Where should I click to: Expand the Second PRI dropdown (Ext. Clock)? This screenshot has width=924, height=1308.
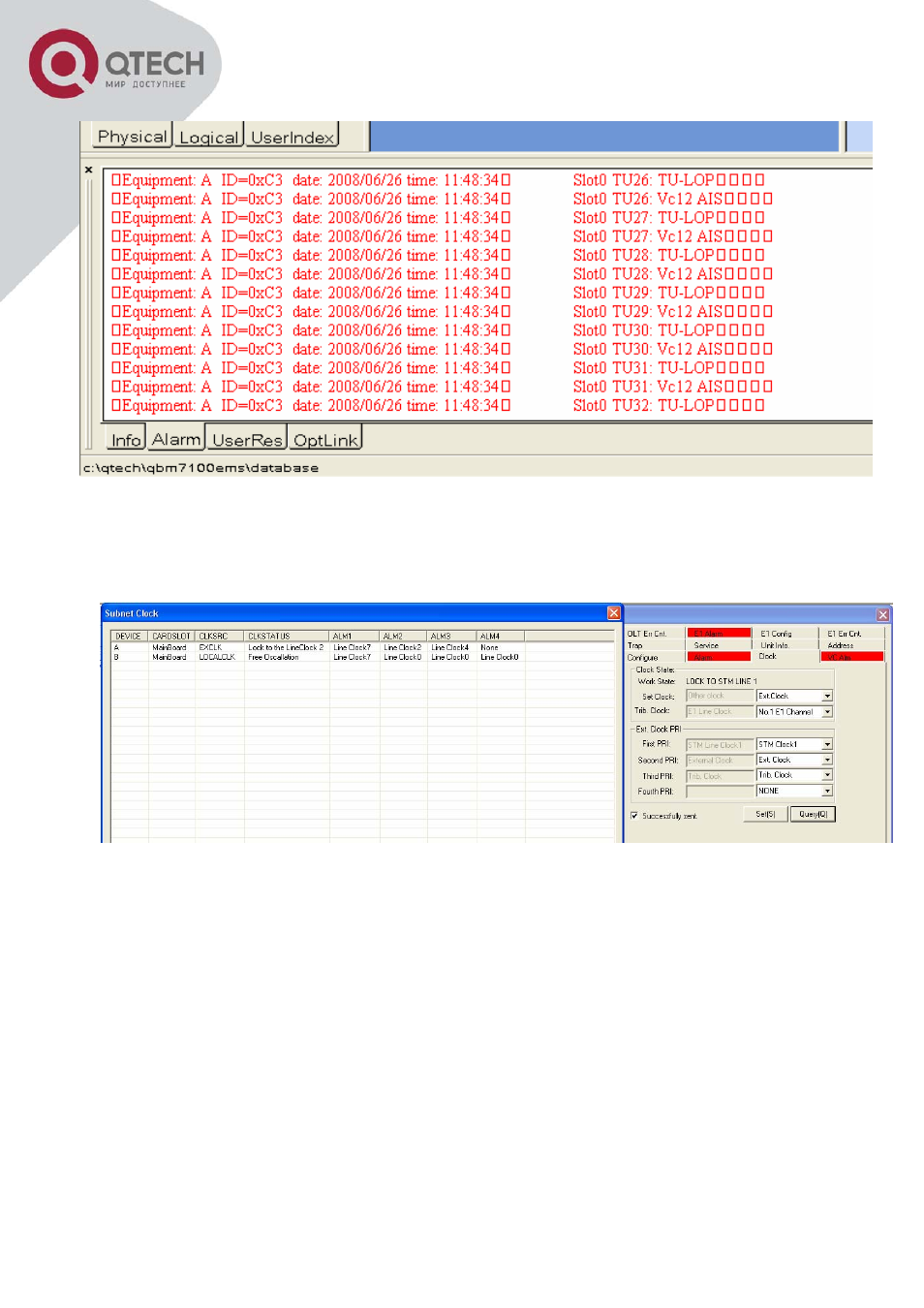click(x=827, y=760)
